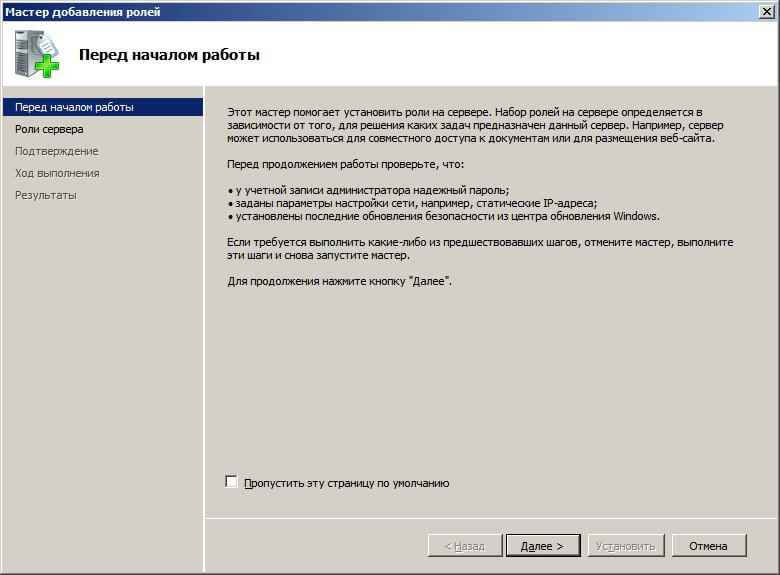Click the Перед началом работы page heading

169,55
